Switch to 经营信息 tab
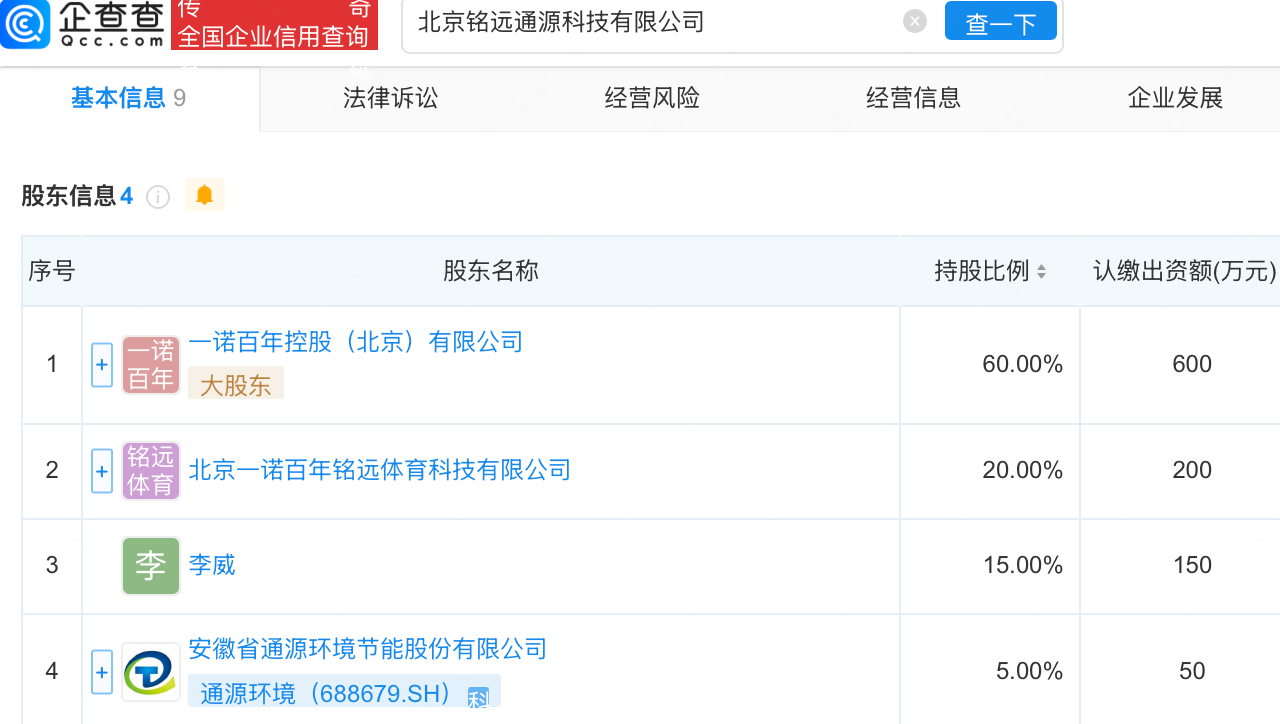This screenshot has height=724, width=1280. [x=914, y=98]
